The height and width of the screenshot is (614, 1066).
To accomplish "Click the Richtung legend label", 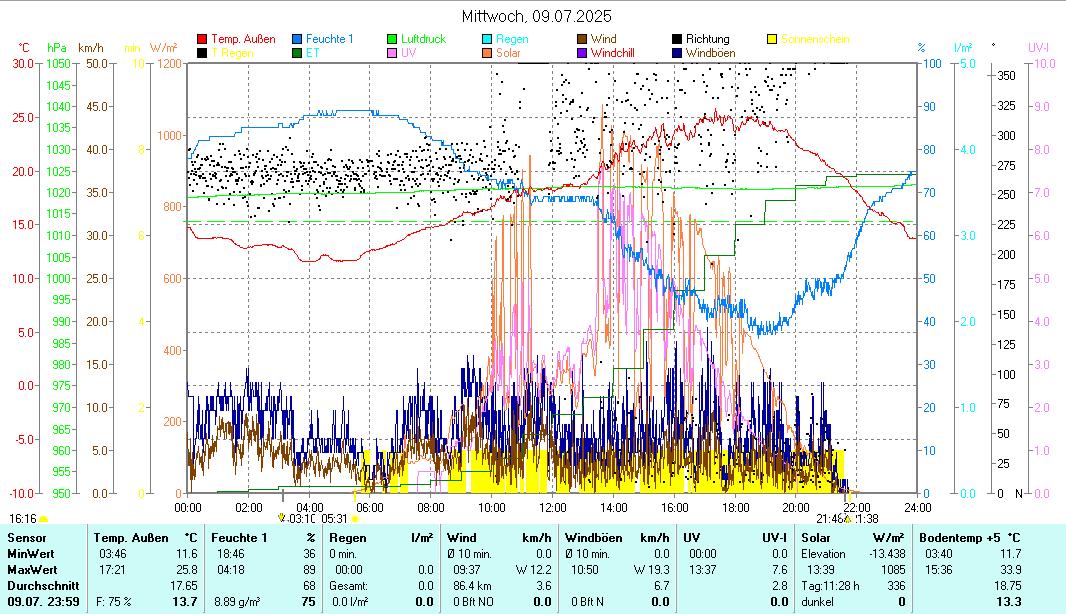I will [708, 39].
